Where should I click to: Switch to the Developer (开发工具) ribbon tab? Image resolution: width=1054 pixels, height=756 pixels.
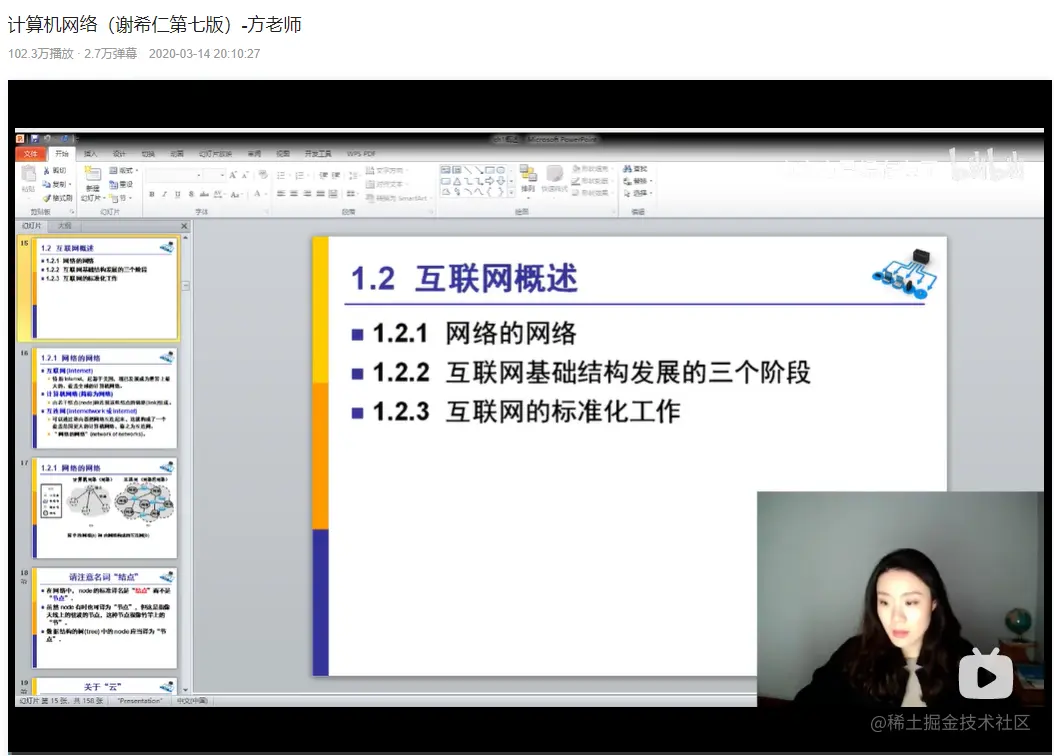pyautogui.click(x=318, y=154)
